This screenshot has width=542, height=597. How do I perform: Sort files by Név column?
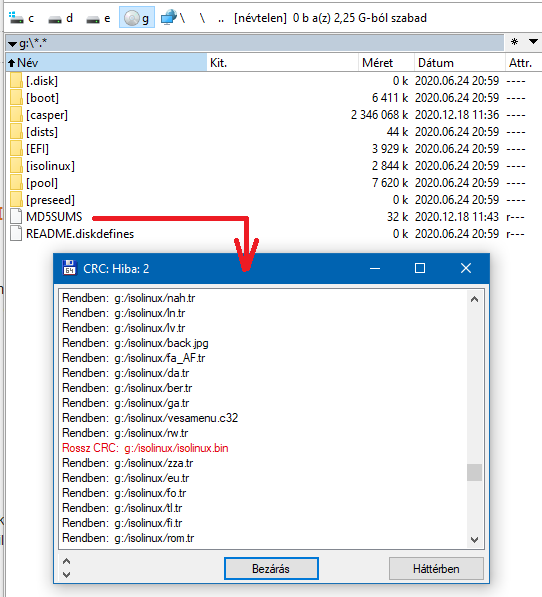[x=107, y=63]
